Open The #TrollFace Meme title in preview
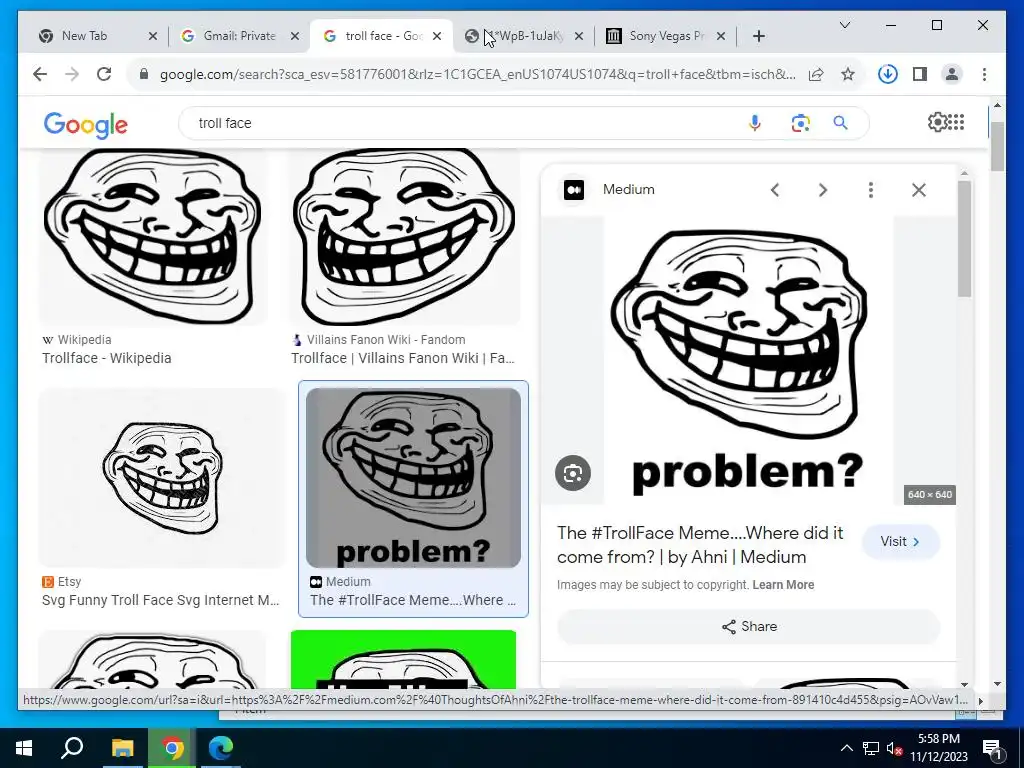The image size is (1024, 768). pos(700,545)
